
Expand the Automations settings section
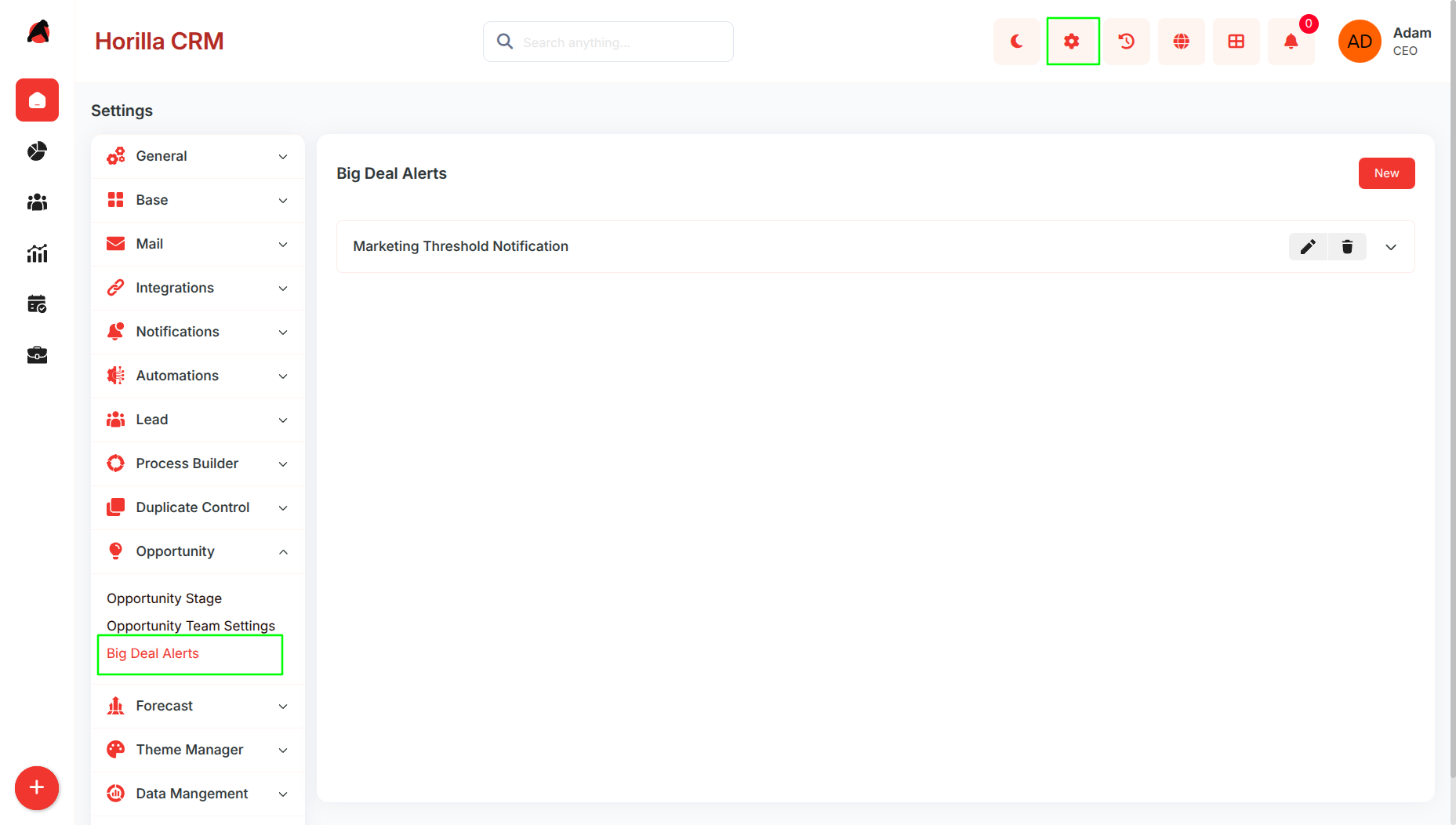(x=198, y=376)
